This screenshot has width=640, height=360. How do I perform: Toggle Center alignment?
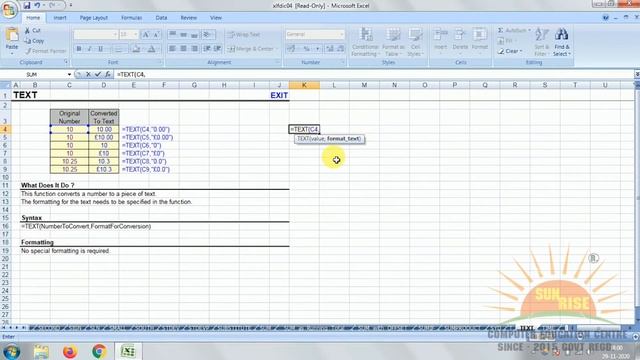(183, 49)
